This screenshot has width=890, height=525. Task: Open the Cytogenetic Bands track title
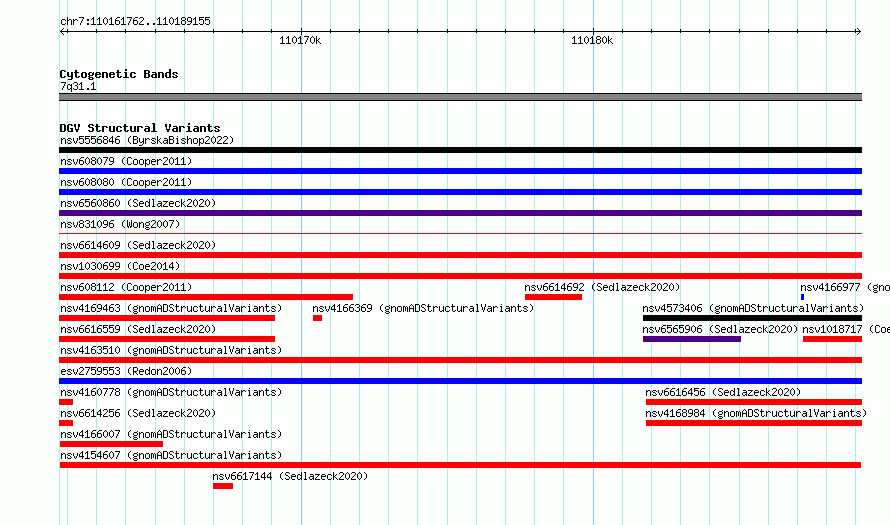(119, 74)
